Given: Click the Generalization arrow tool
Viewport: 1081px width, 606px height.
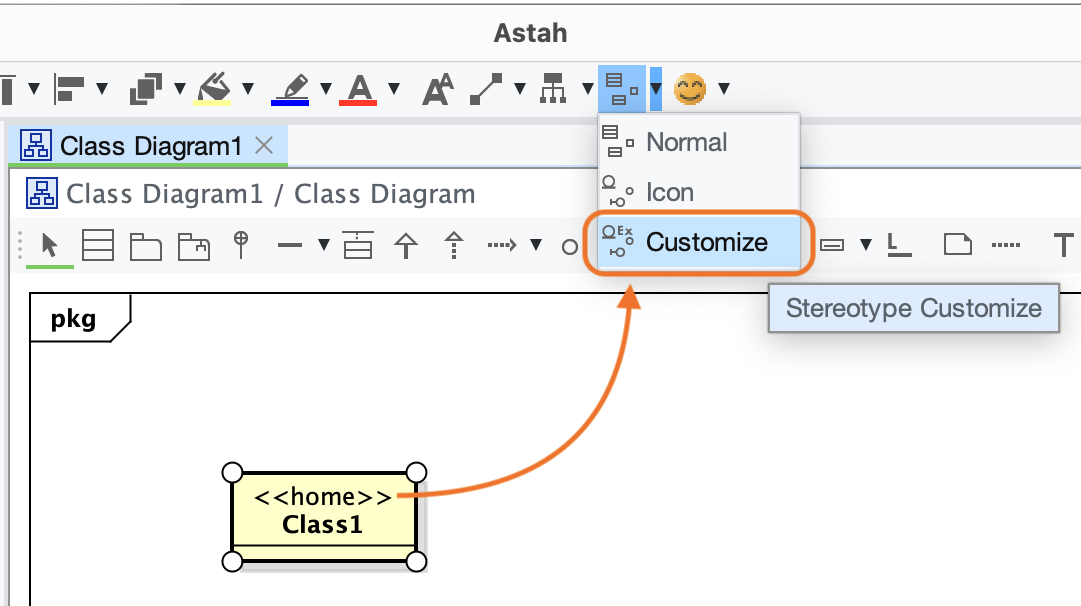Looking at the screenshot, I should (405, 245).
